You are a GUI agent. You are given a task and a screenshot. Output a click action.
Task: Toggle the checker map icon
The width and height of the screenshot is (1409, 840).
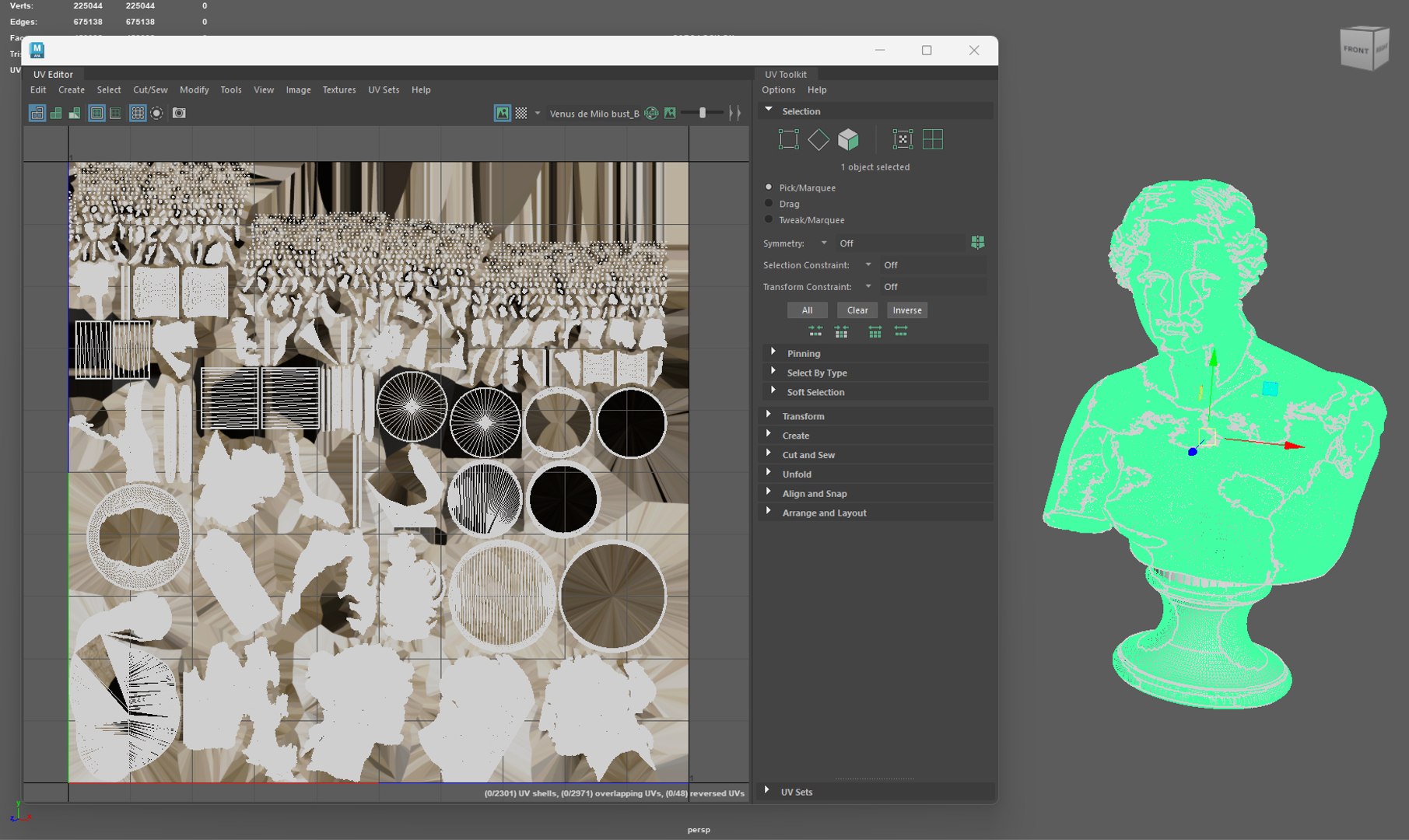tap(521, 114)
